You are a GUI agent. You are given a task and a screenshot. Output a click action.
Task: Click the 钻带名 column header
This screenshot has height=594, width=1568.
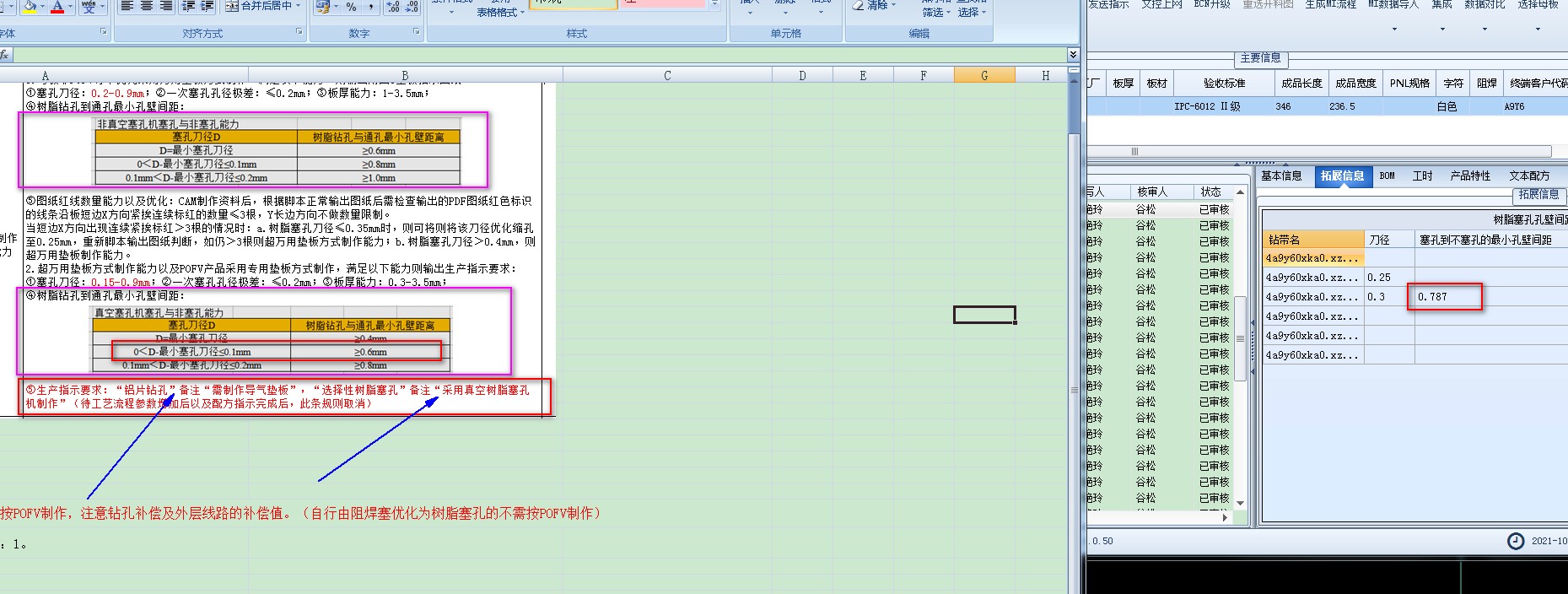tap(1313, 240)
